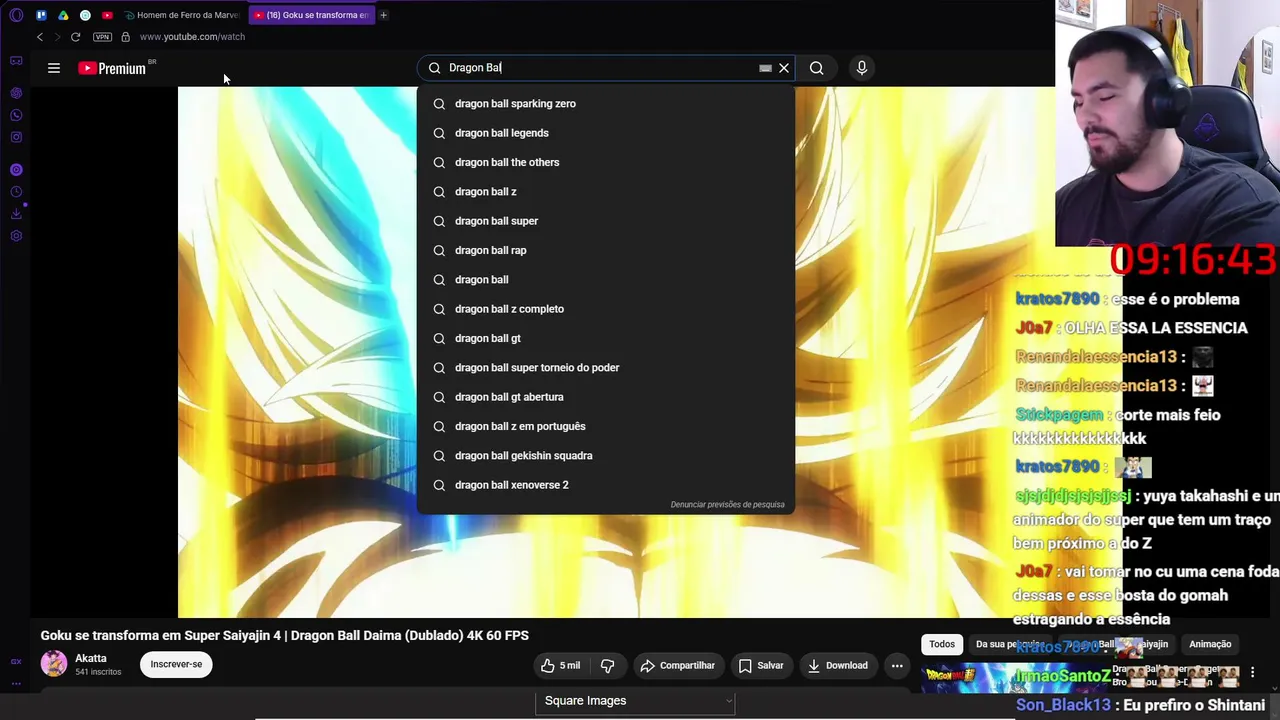Choose 'dragon ball xenoverse 2' suggestion
1280x720 pixels.
pyautogui.click(x=606, y=485)
